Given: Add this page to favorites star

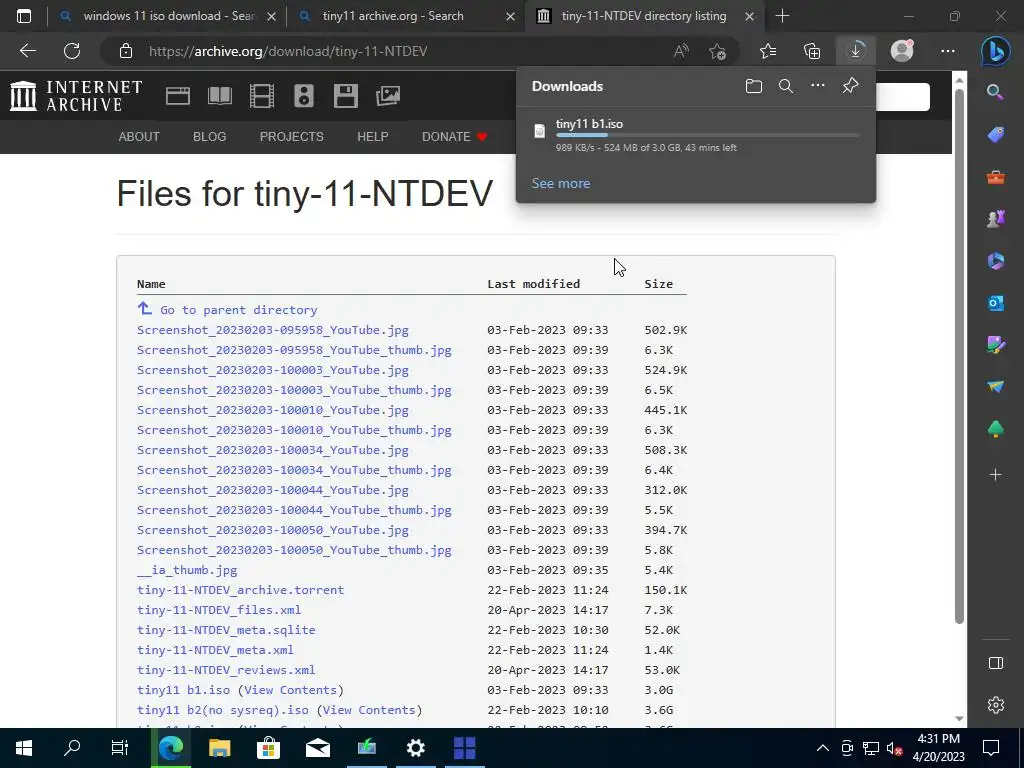Looking at the screenshot, I should 717,51.
